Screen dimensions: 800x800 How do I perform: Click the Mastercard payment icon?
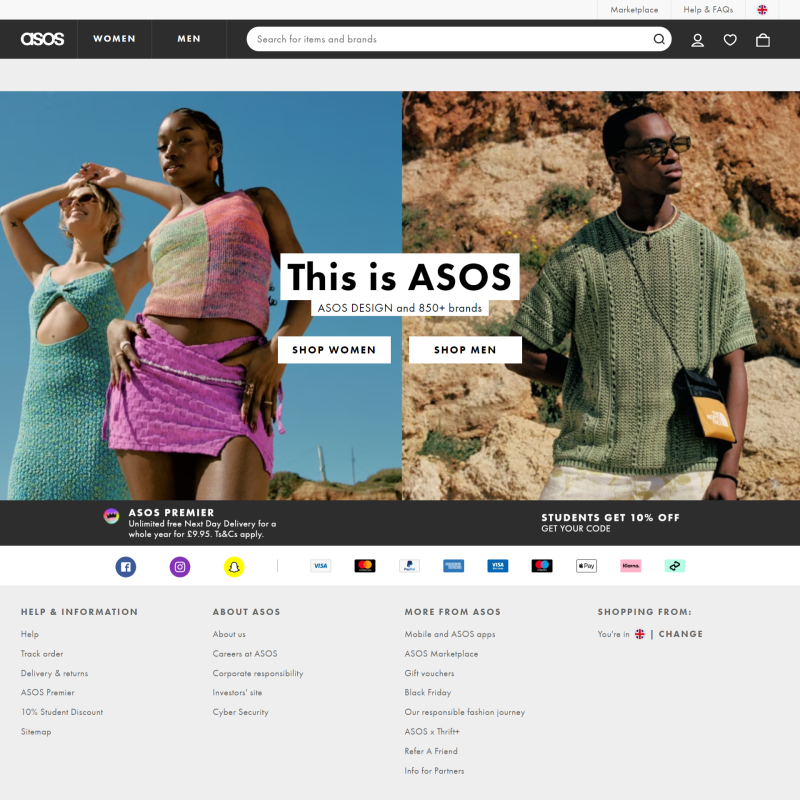pos(365,566)
